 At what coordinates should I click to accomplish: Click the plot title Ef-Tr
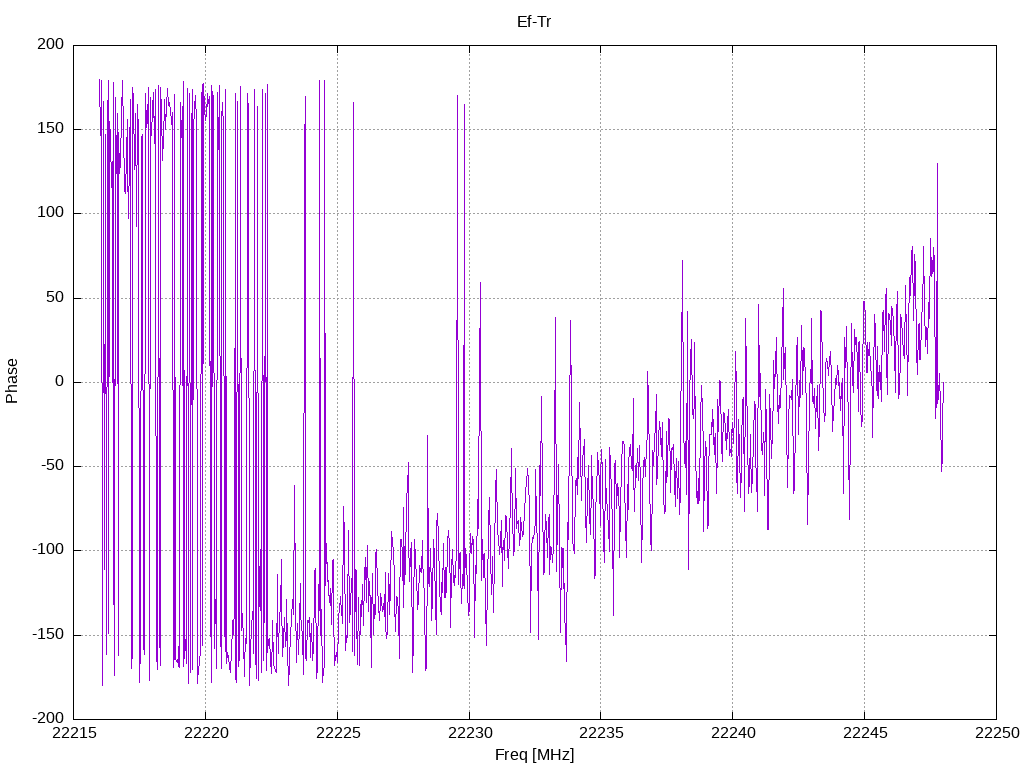[x=534, y=22]
